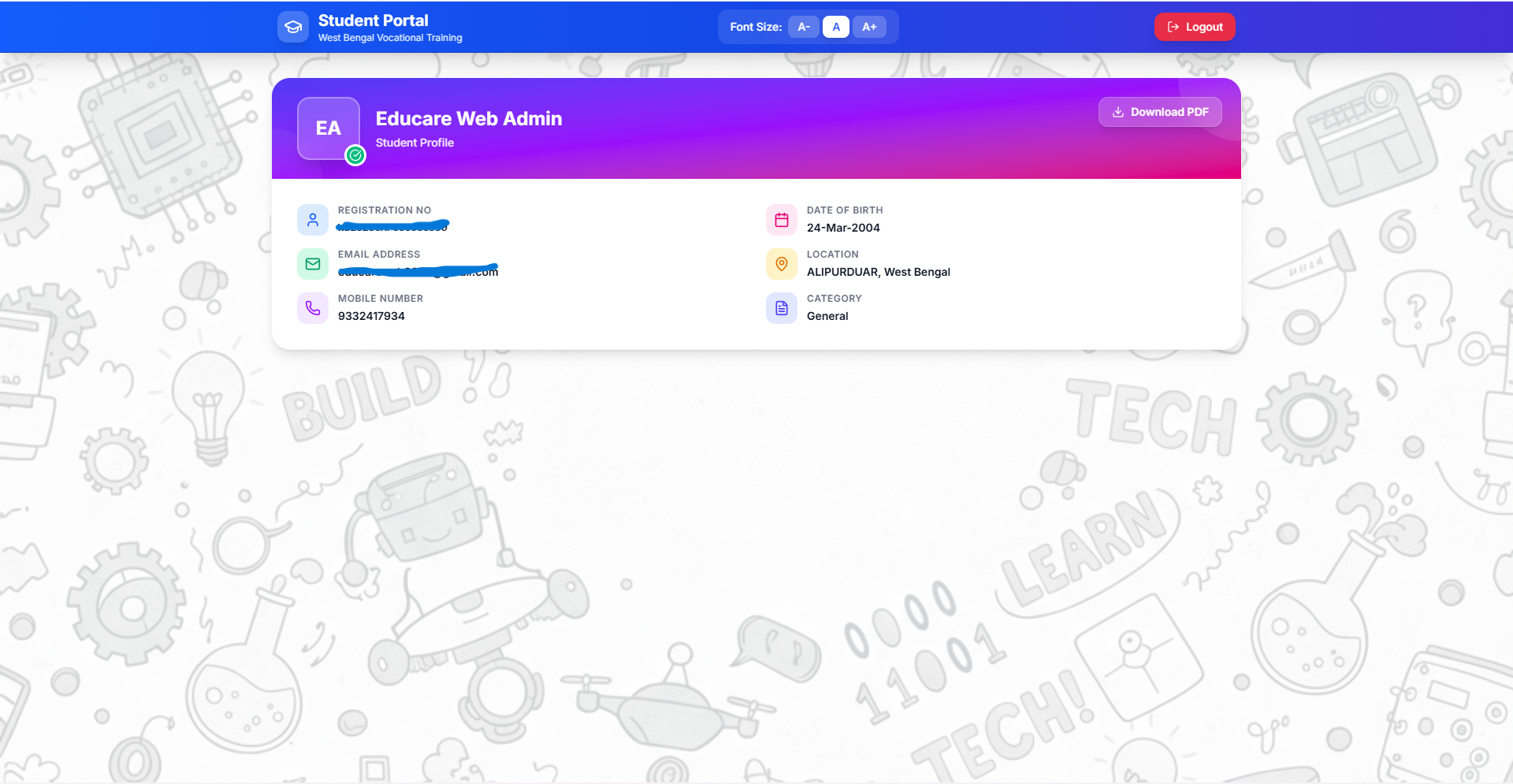Click the mobile number 9332417934
1513x784 pixels.
(371, 316)
